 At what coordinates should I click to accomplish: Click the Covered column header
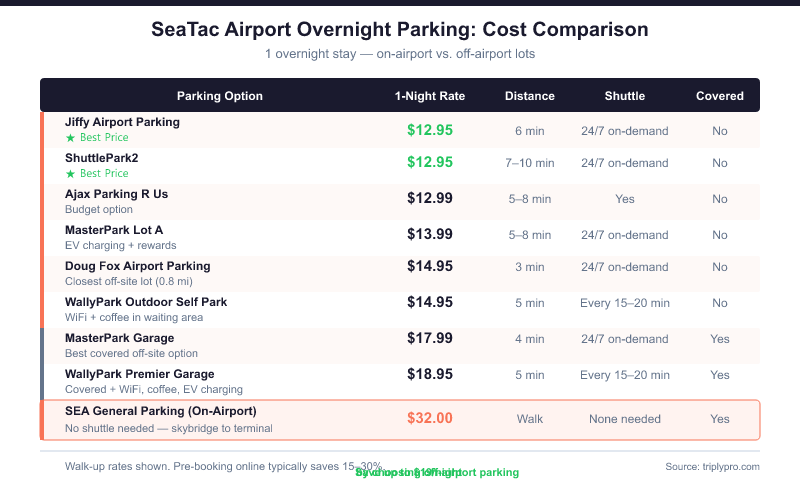point(720,96)
